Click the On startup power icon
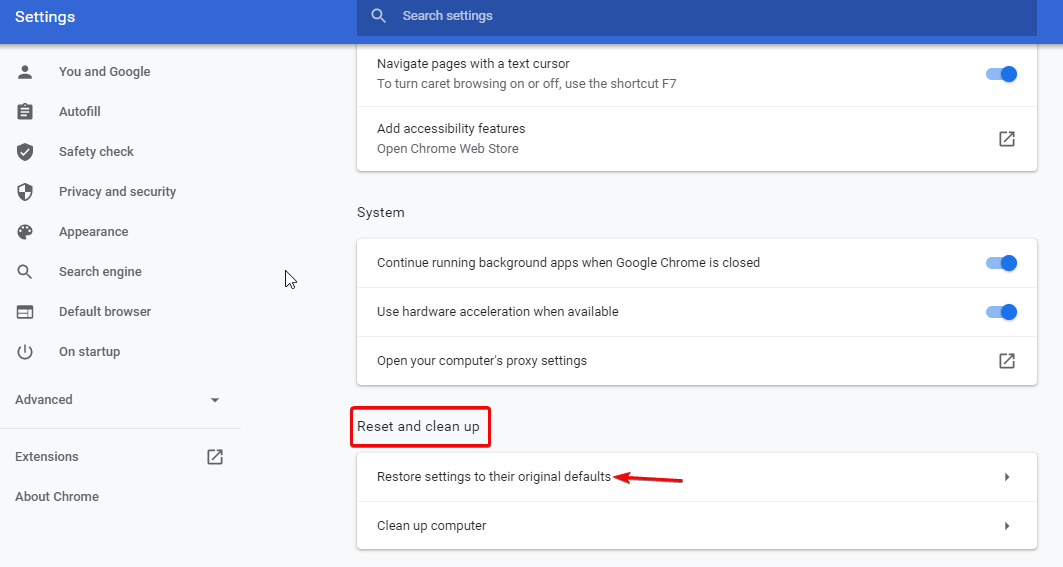The width and height of the screenshot is (1063, 567). coord(25,352)
